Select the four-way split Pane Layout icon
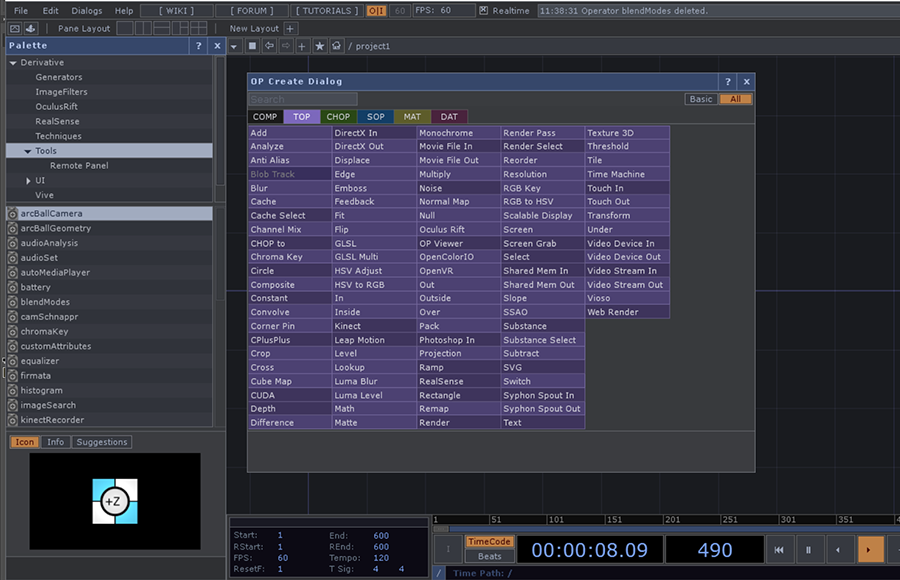This screenshot has height=580, width=900. click(198, 28)
